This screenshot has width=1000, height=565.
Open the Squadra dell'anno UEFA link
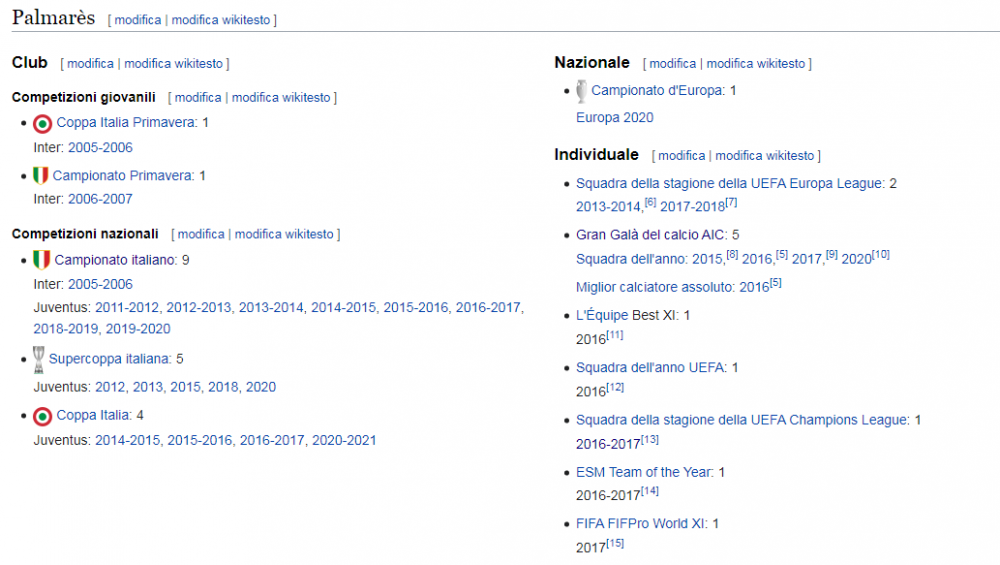[651, 367]
